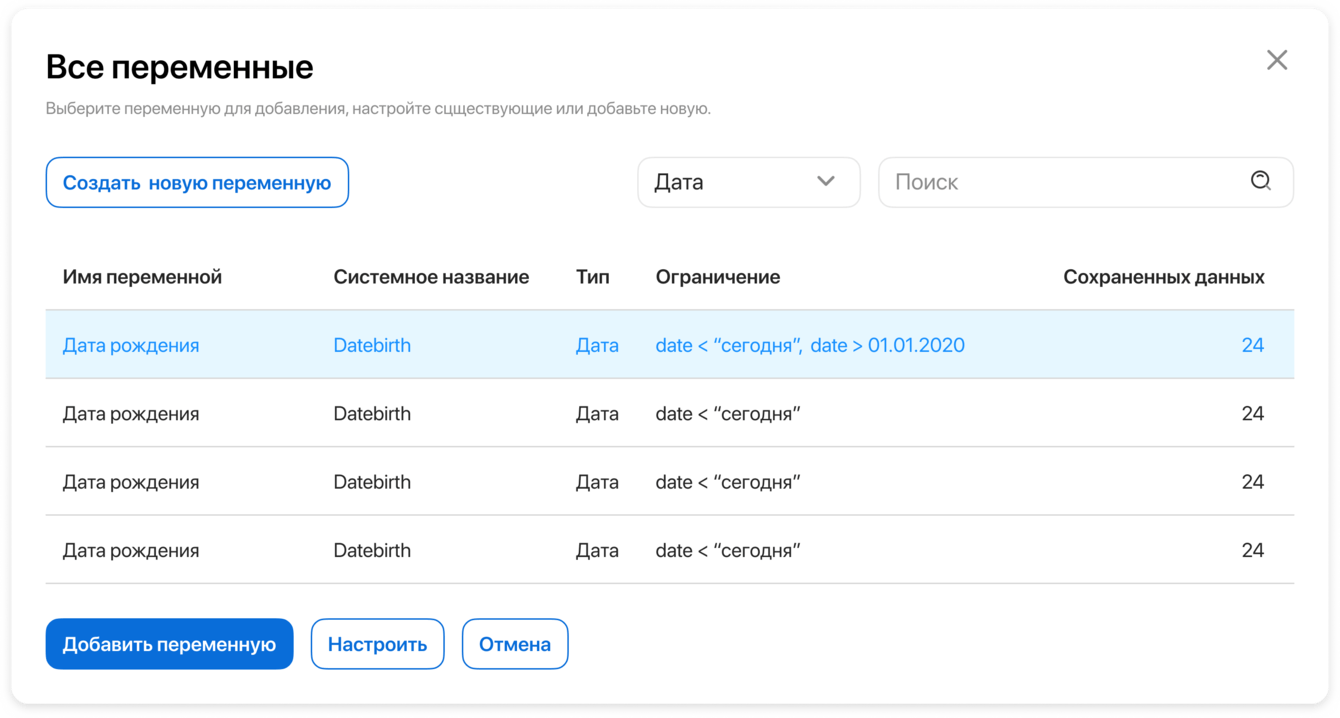Click the dropdown chevron next to Дата
The image size is (1340, 718).
825,181
